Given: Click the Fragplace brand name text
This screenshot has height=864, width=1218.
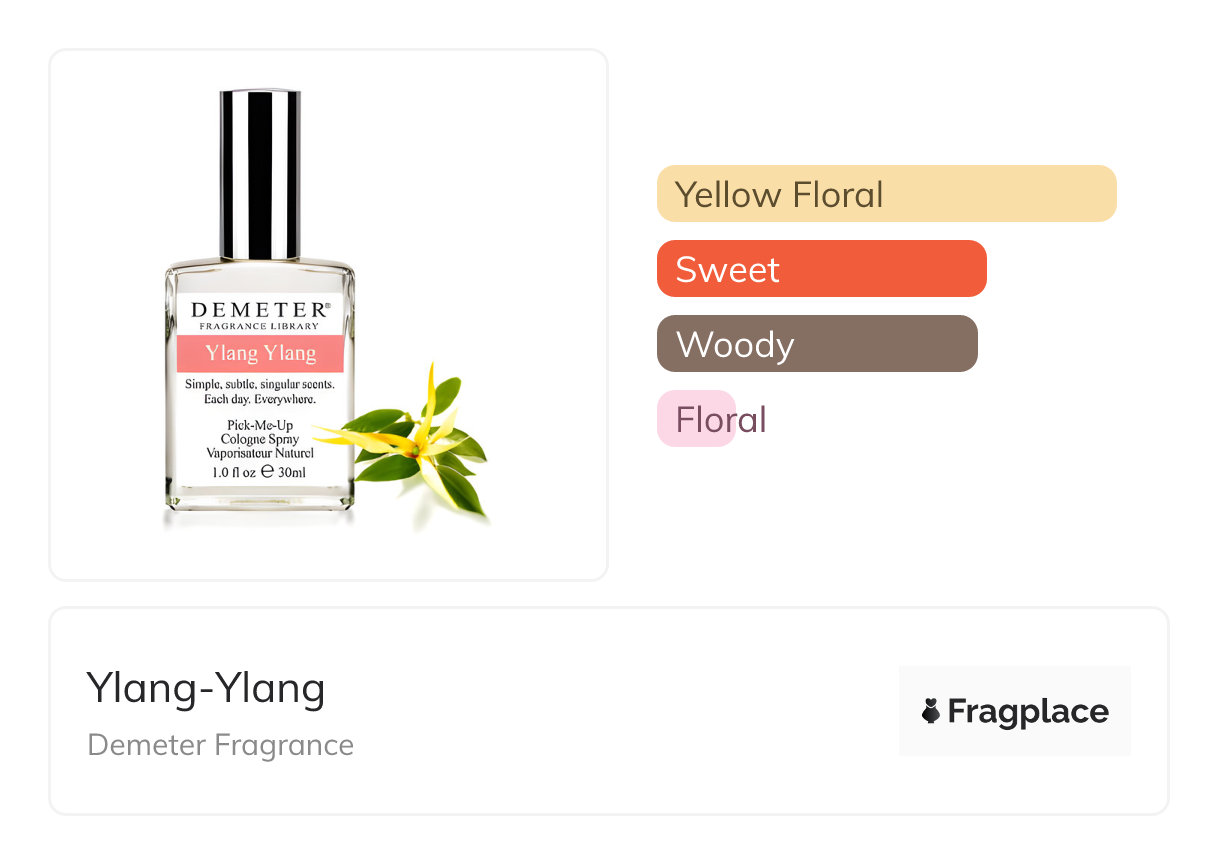Looking at the screenshot, I should point(1028,711).
